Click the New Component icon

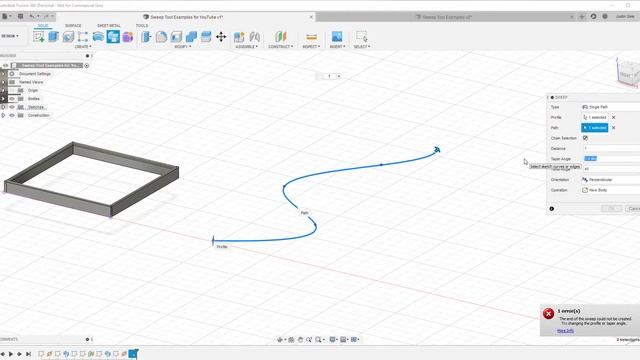tap(239, 37)
